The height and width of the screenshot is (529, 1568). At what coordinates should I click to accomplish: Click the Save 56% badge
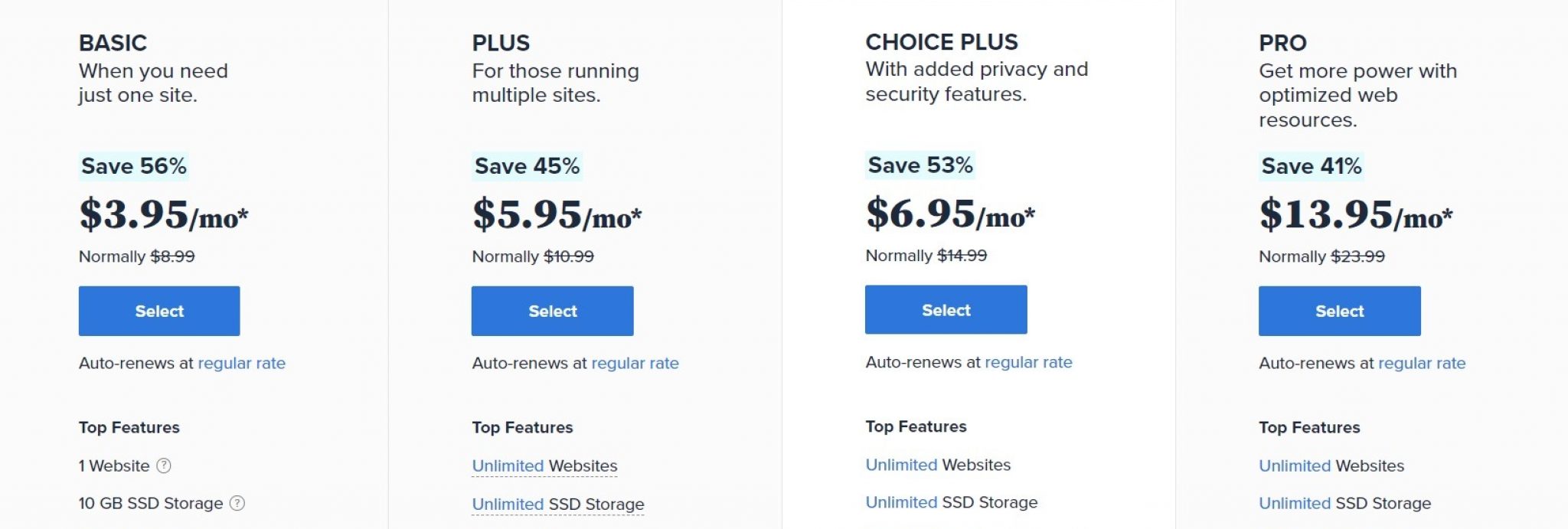coord(134,166)
